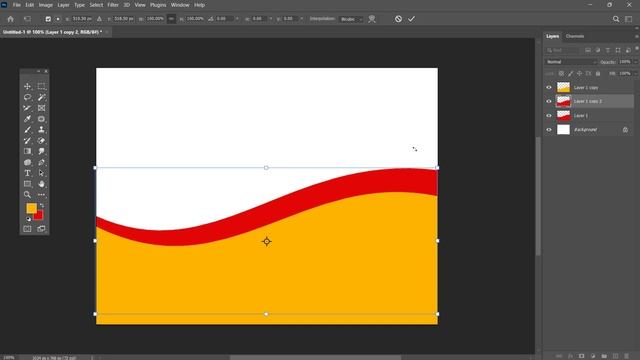Toggle lock all padlock icon

(x=598, y=73)
